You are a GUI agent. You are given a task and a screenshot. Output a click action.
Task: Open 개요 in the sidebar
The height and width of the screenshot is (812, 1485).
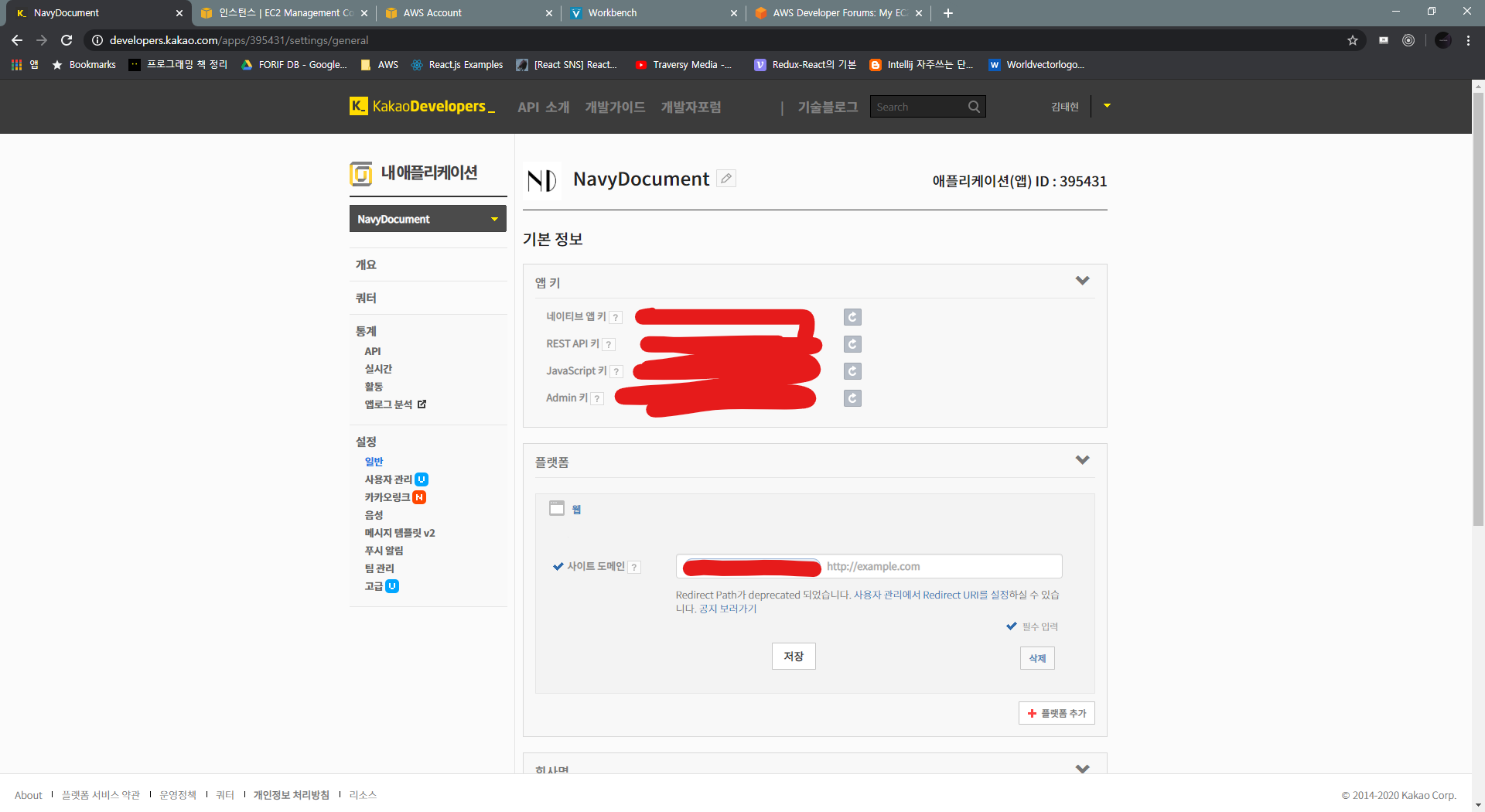[366, 264]
